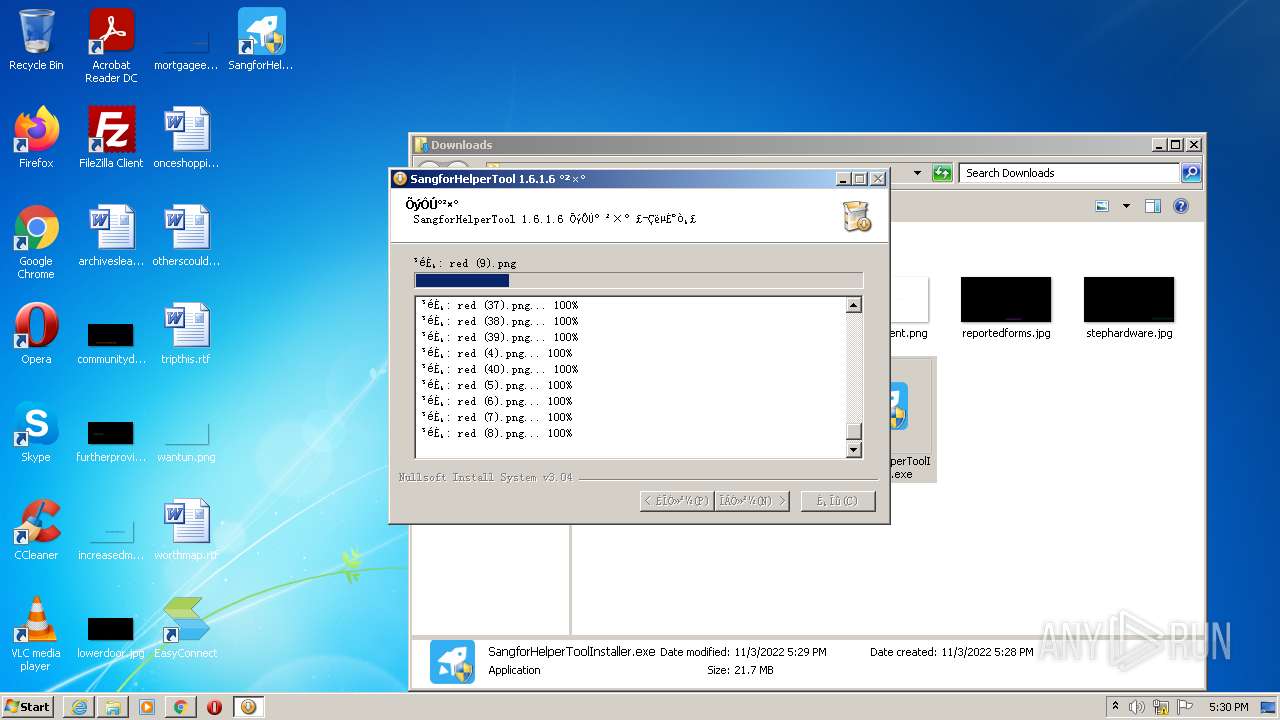The width and height of the screenshot is (1280, 720).
Task: Launch EasyConnect desktop shortcut
Action: (186, 628)
